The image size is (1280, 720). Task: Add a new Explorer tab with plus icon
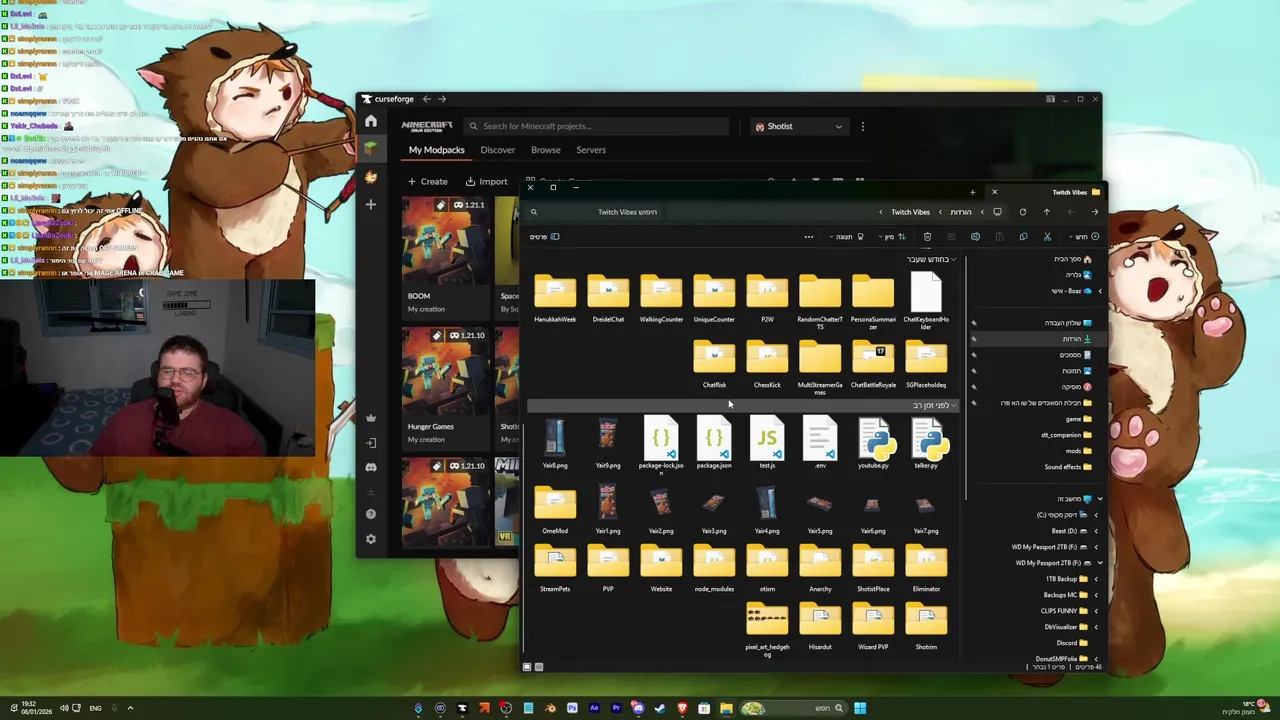(972, 192)
